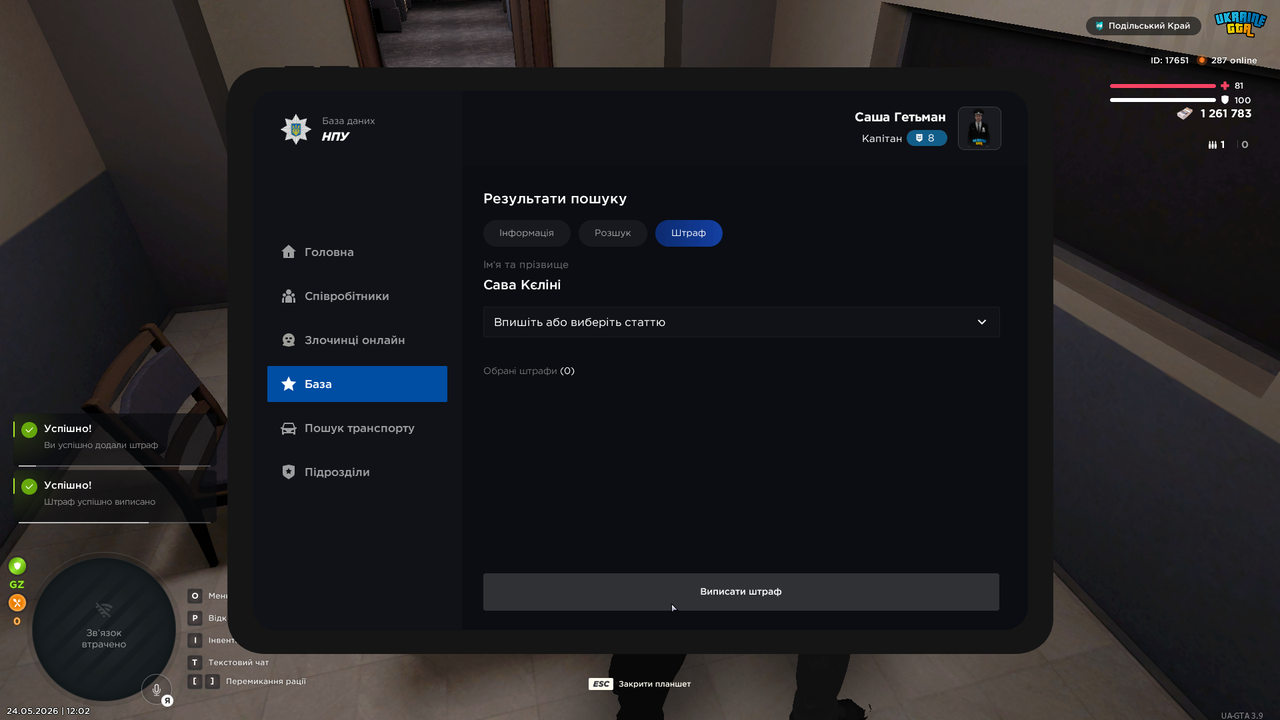Image resolution: width=1280 pixels, height=720 pixels.
Task: Click the shield icon beside Підрозділи
Action: (288, 472)
